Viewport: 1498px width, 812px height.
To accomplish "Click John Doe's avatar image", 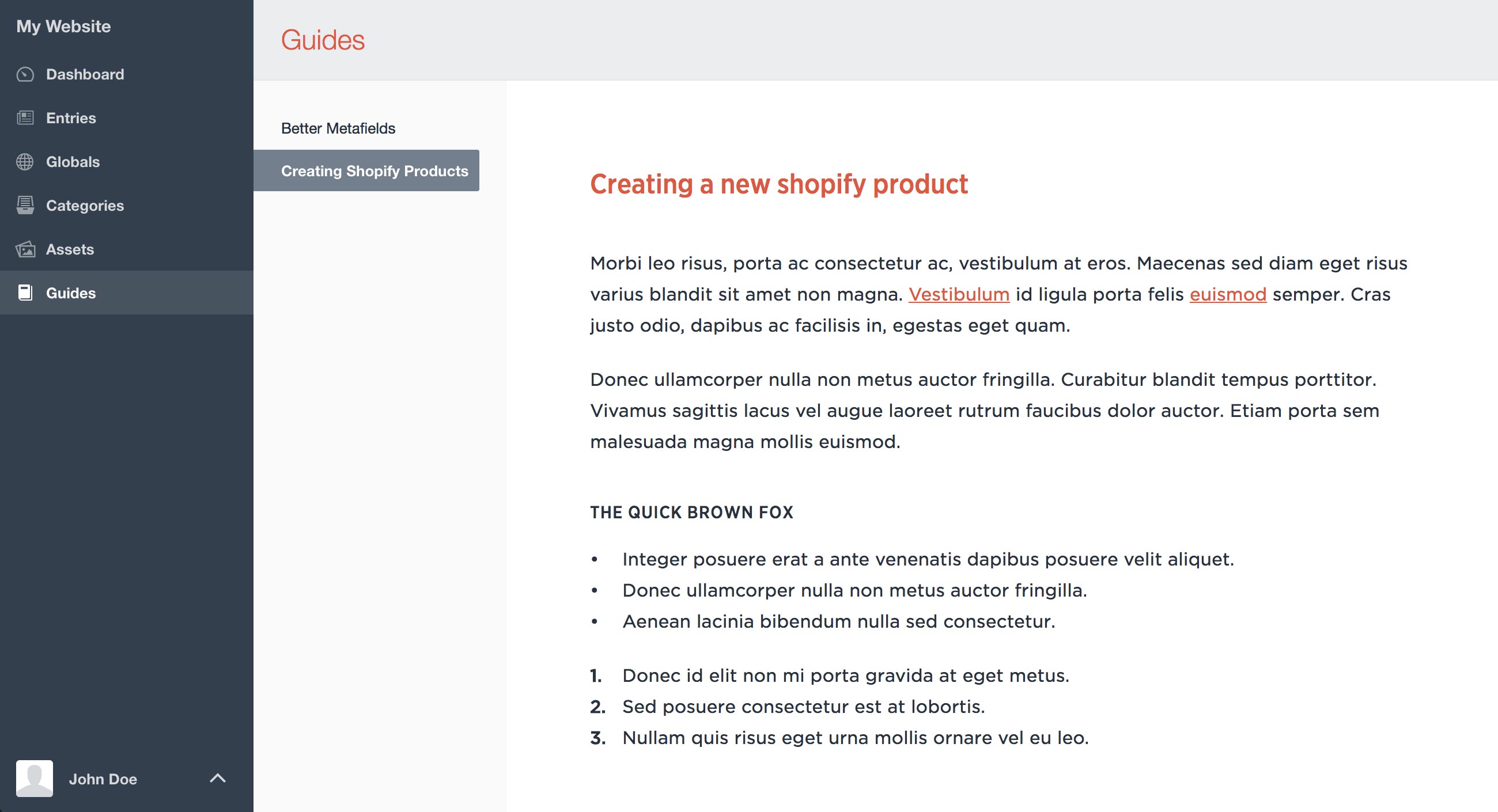I will coord(35,778).
